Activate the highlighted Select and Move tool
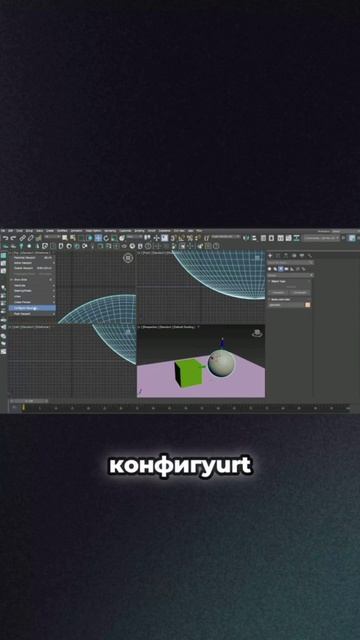The image size is (360, 640). tap(98, 238)
